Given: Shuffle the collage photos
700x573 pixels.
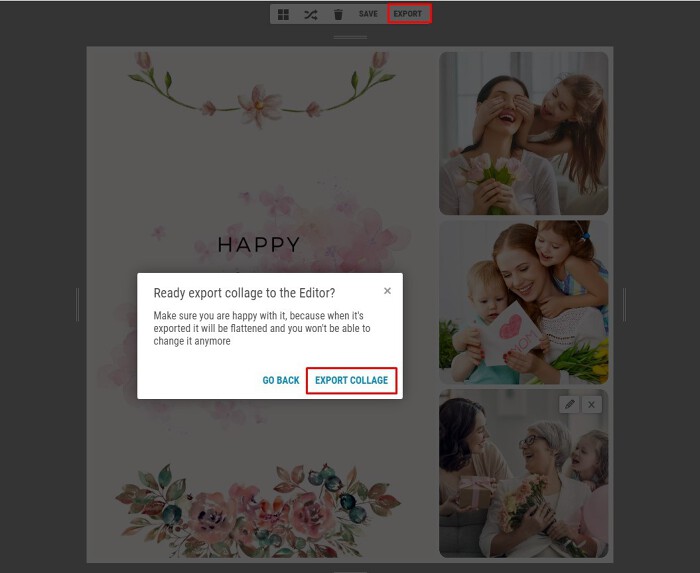Looking at the screenshot, I should tap(311, 14).
